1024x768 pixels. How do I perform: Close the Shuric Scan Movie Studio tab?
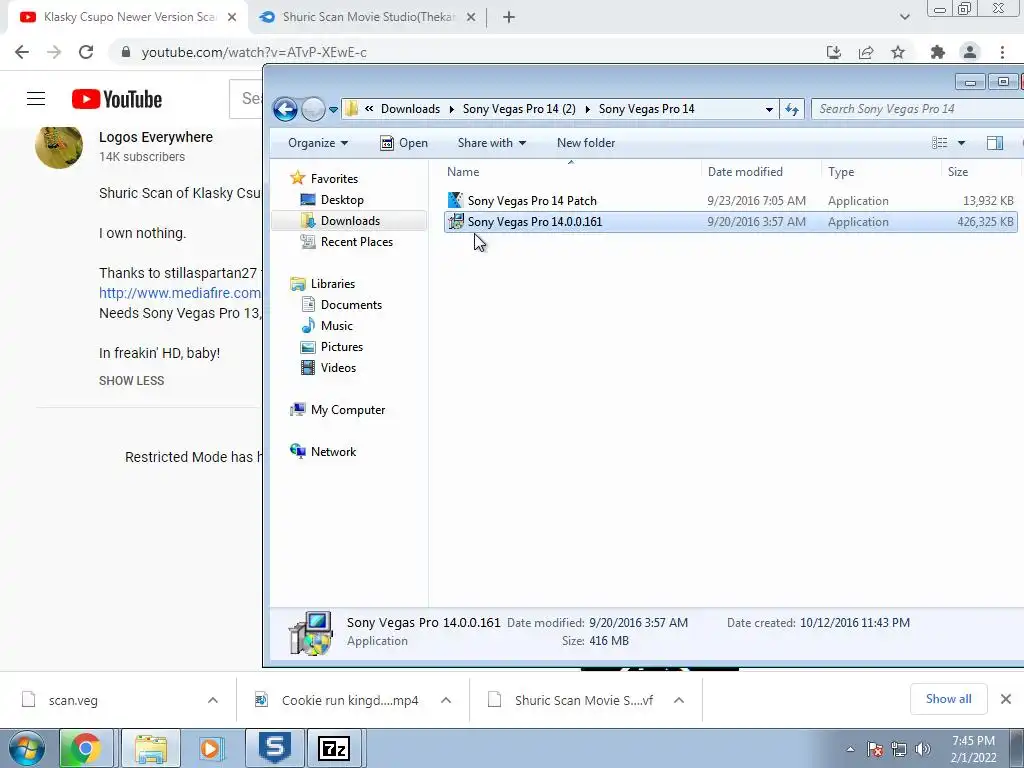click(471, 17)
